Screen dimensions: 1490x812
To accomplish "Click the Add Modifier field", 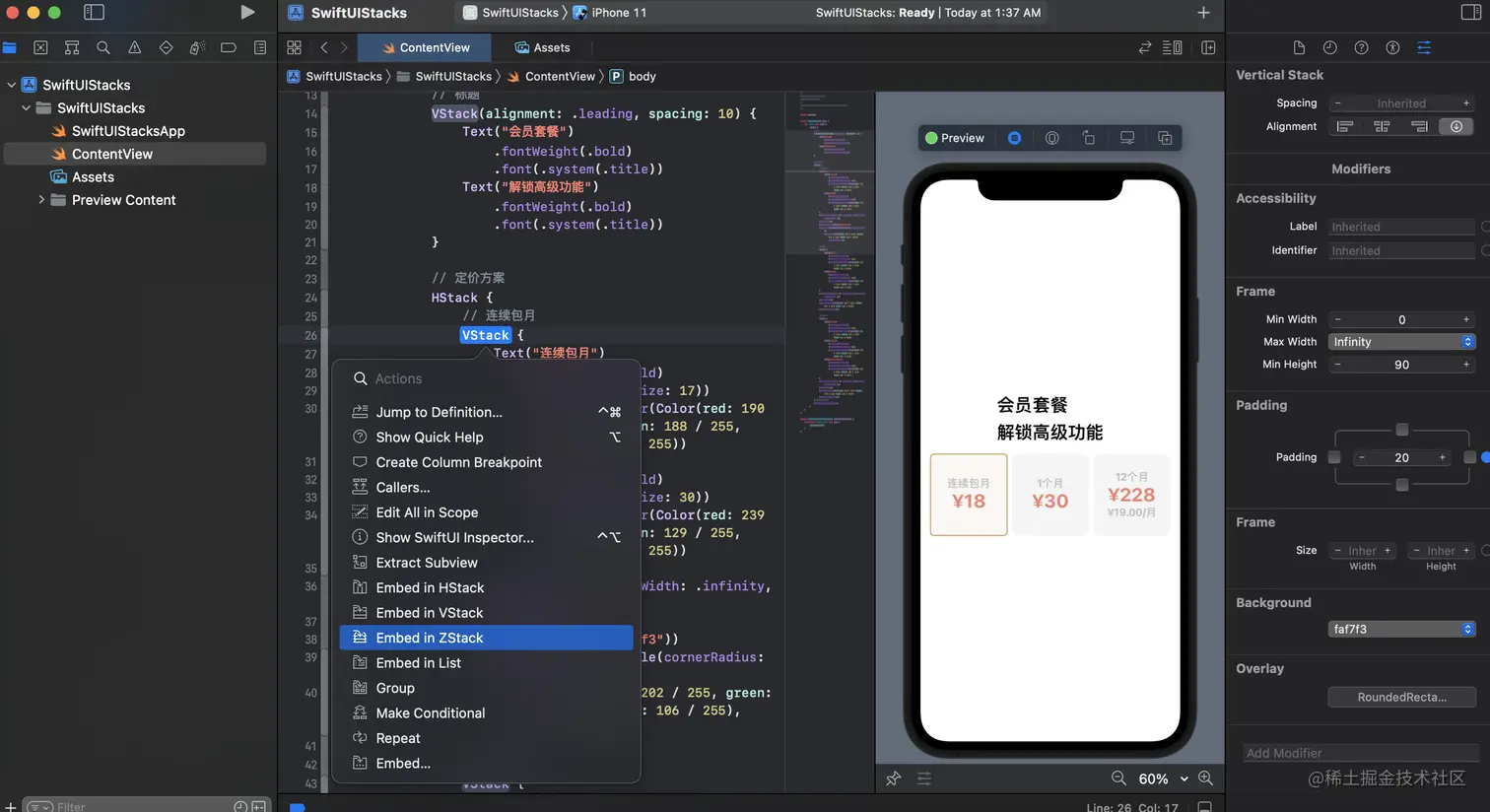I will click(1360, 753).
